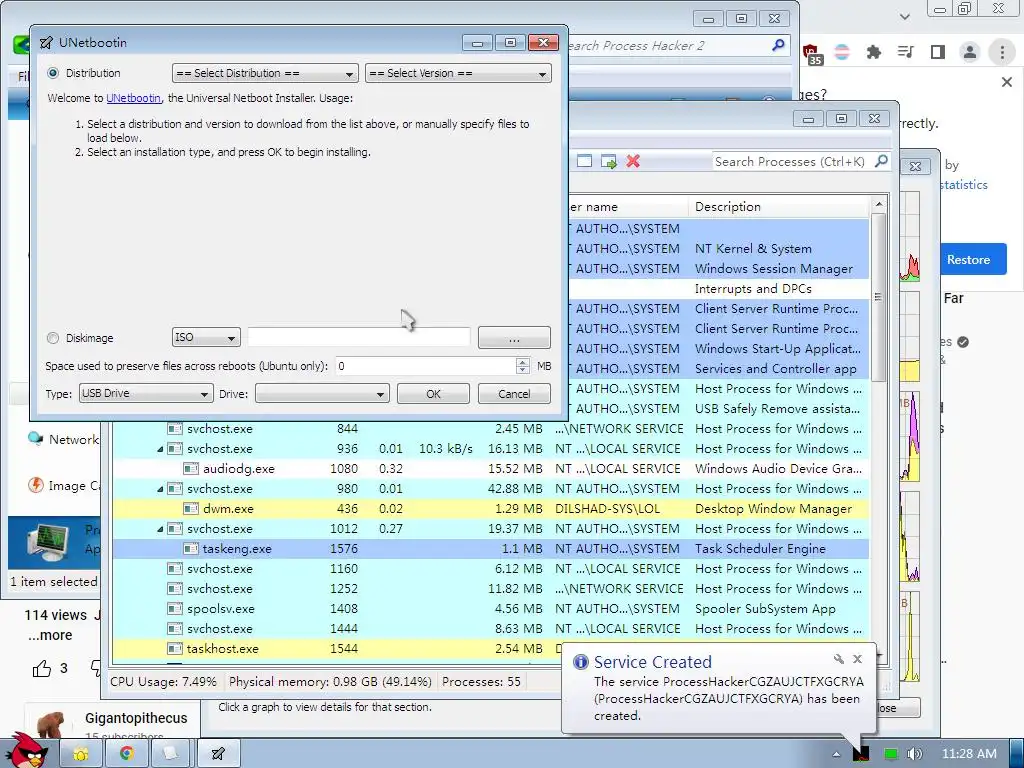
Task: Toggle the Chrome side panel icon
Action: tap(938, 52)
